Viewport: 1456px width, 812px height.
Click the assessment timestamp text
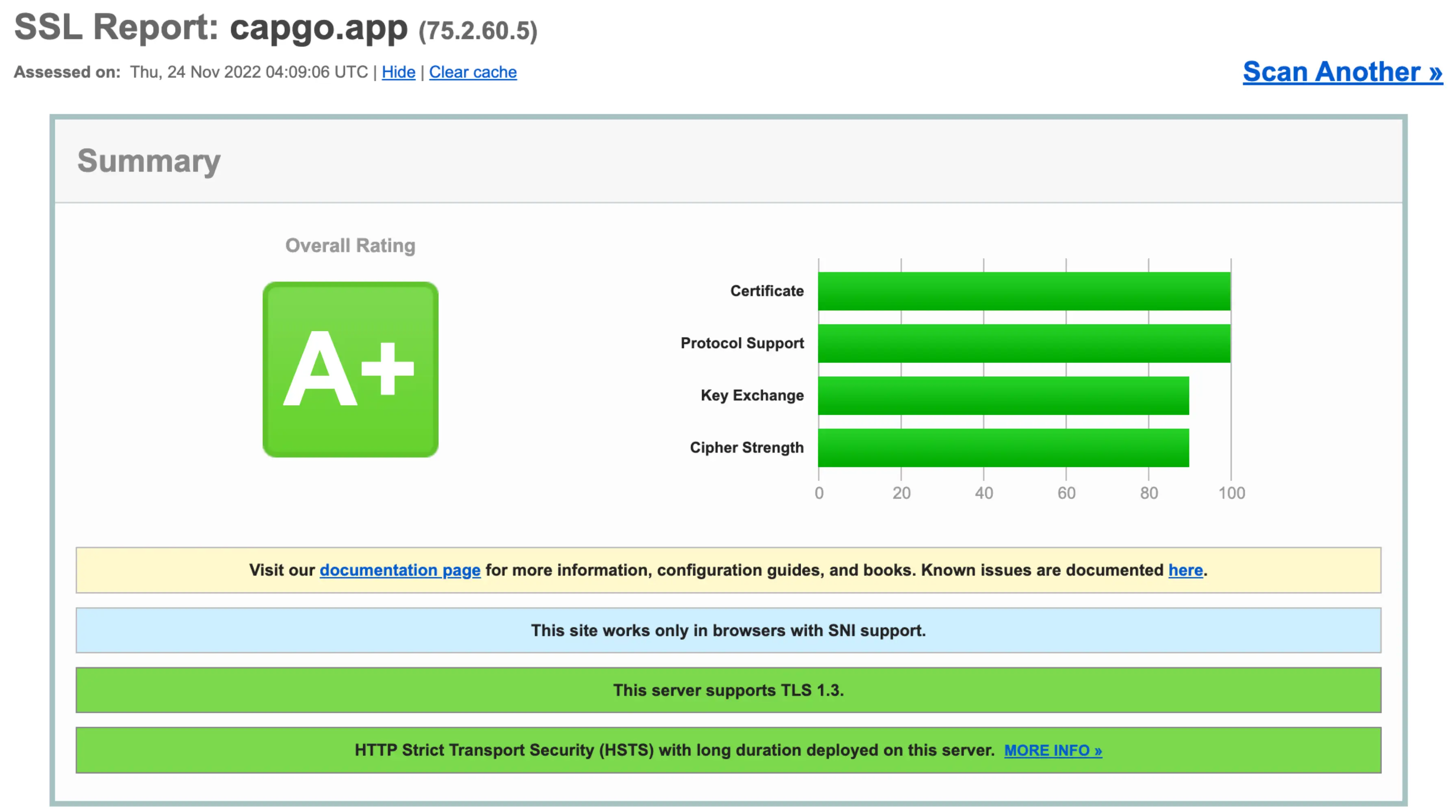[249, 72]
